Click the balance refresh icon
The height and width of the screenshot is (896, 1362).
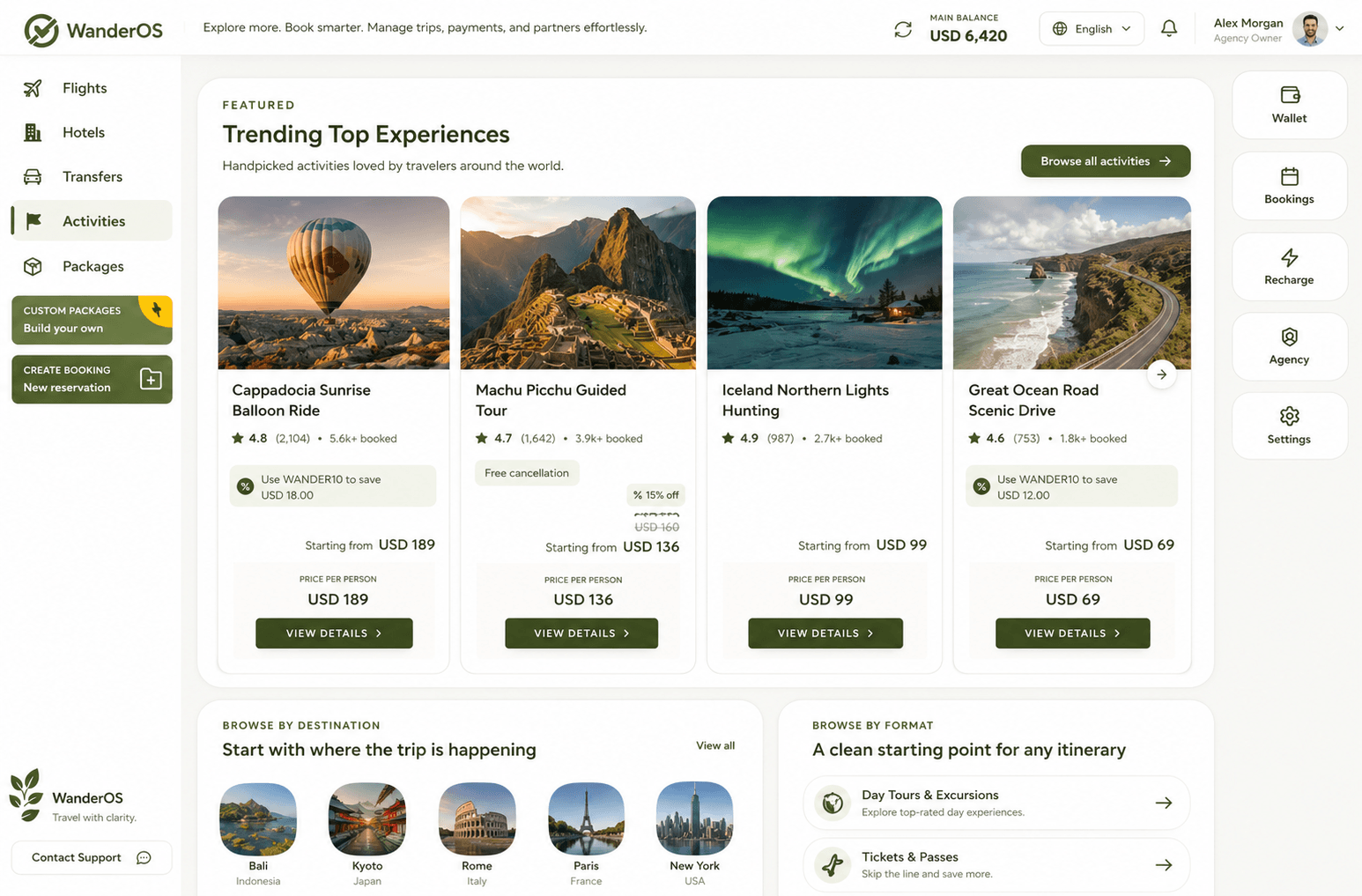(903, 29)
